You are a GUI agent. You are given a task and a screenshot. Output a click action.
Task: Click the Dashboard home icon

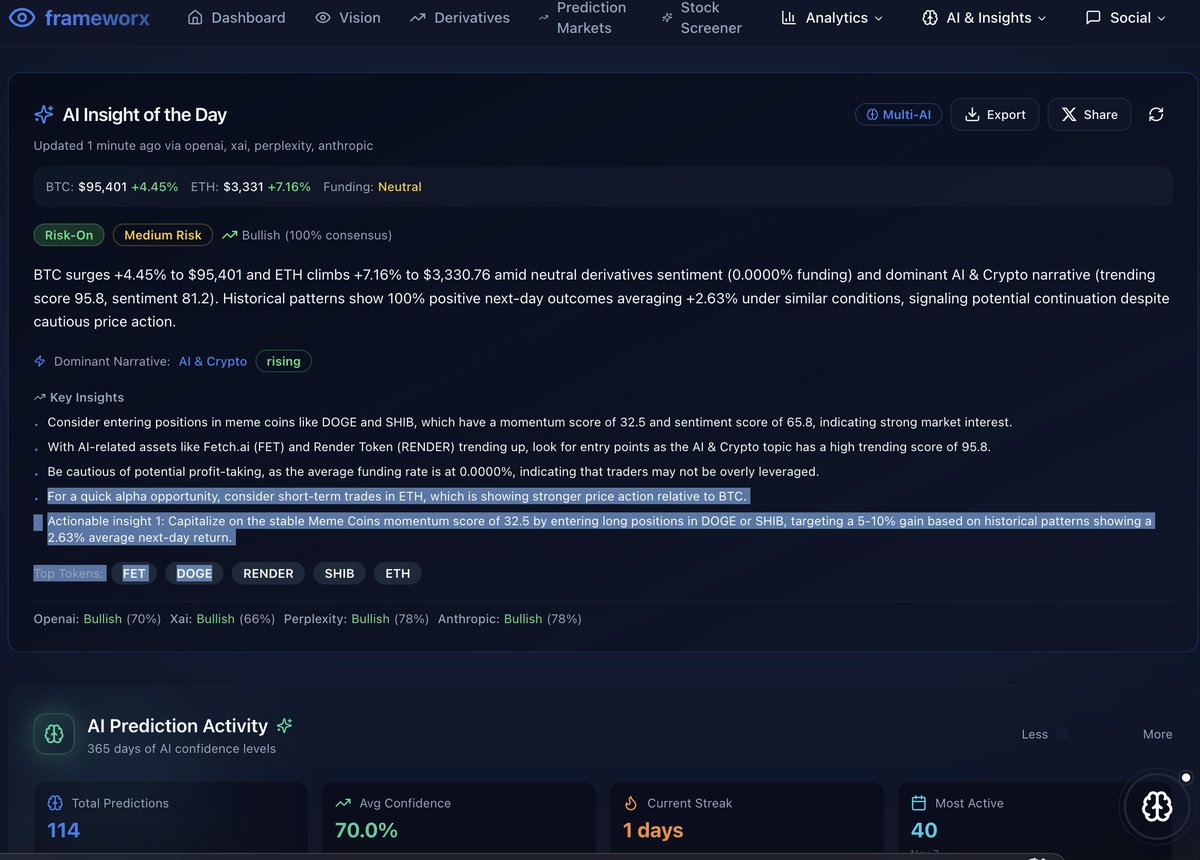point(195,18)
